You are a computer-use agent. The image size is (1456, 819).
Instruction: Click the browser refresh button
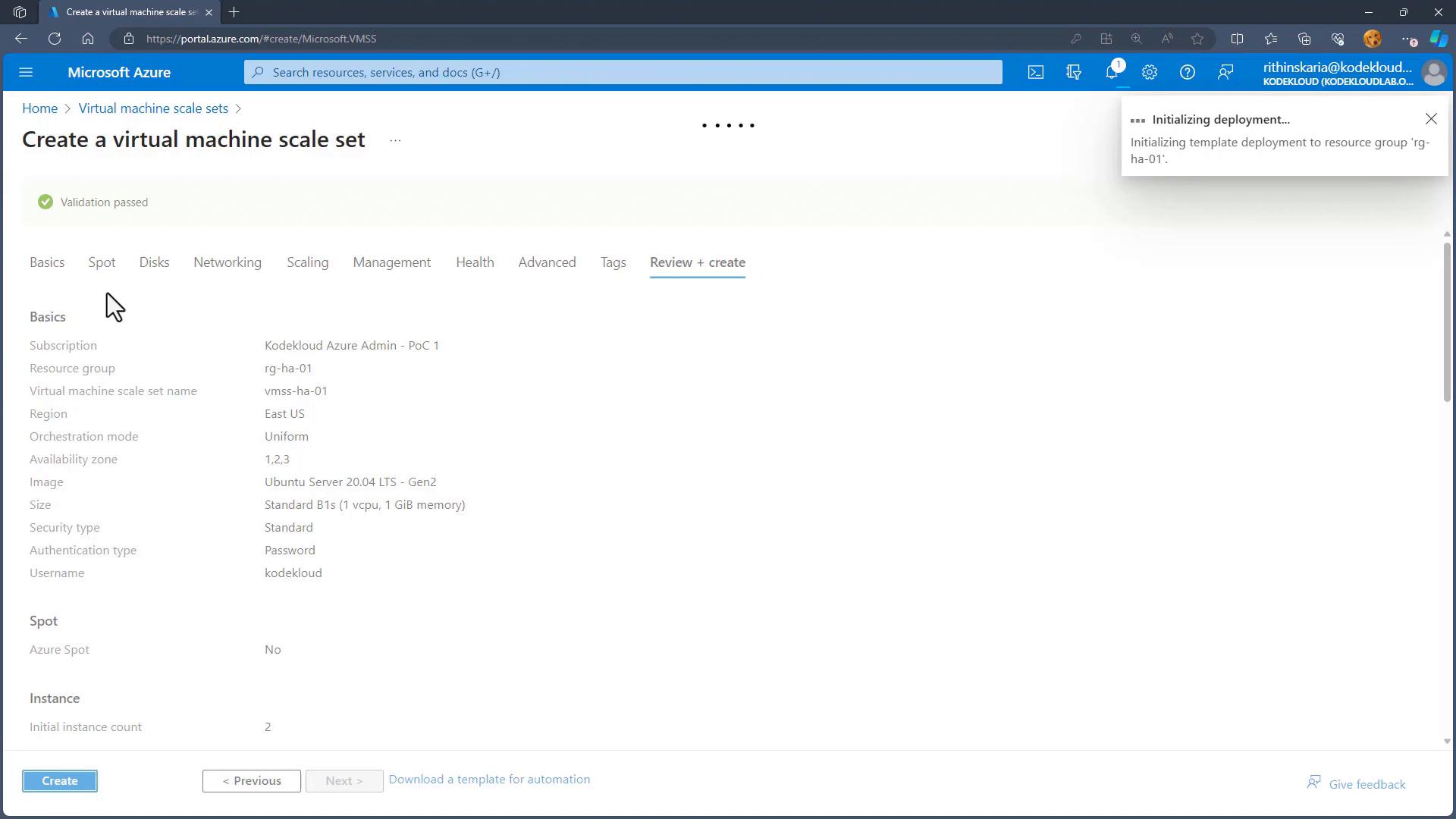pos(55,39)
